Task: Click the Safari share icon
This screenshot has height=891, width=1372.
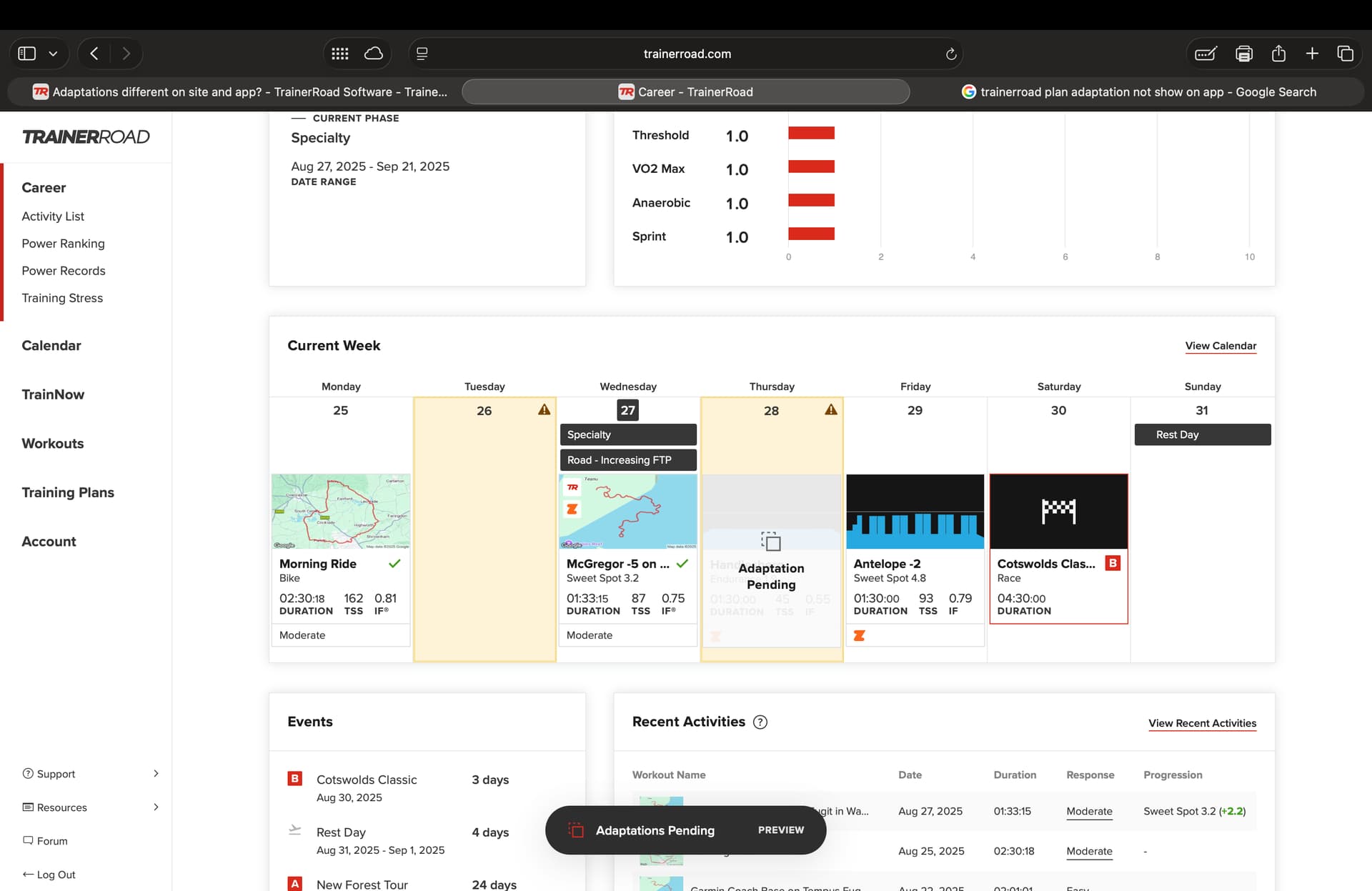Action: click(x=1278, y=54)
